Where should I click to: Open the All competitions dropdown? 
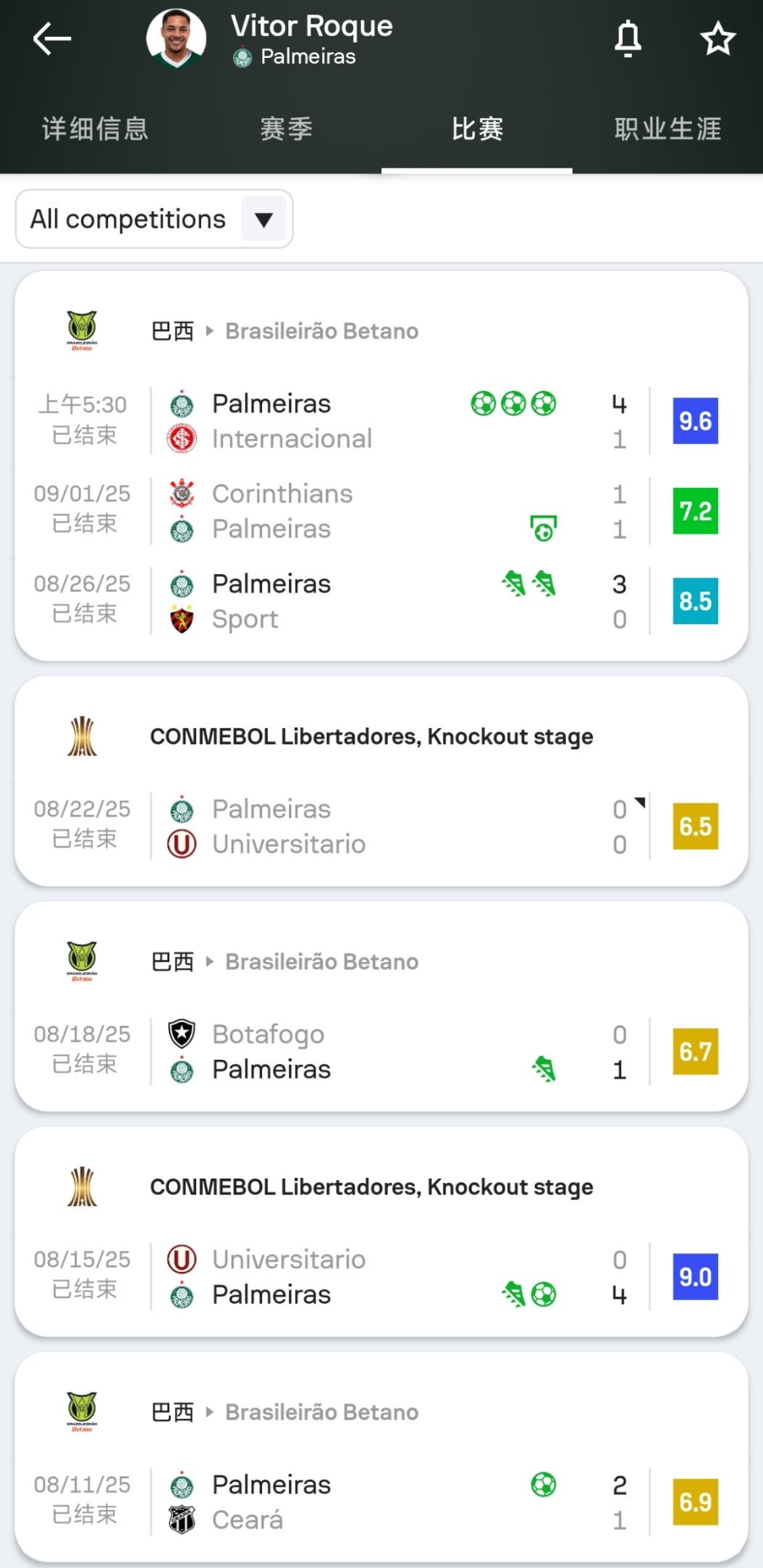(x=154, y=219)
